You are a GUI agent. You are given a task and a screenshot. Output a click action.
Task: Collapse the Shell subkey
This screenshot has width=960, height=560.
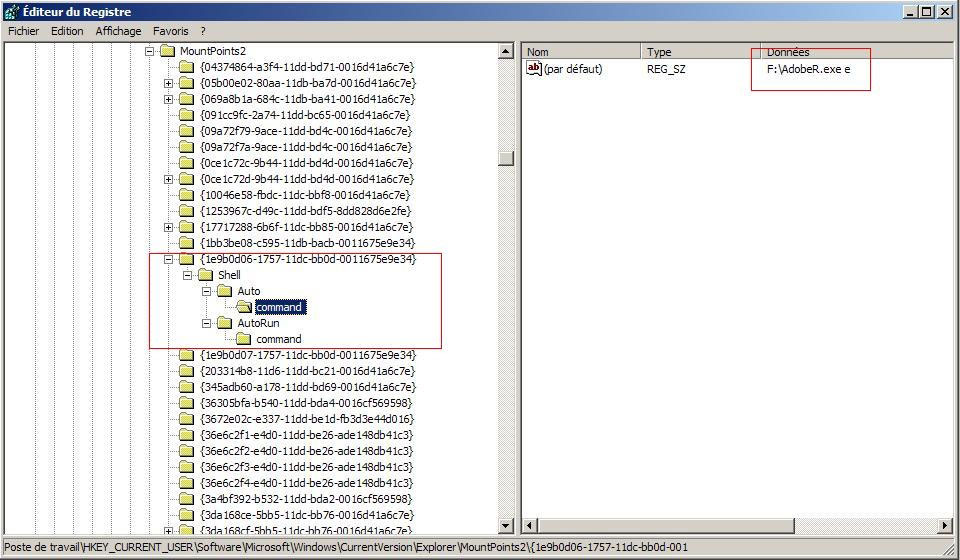point(187,275)
